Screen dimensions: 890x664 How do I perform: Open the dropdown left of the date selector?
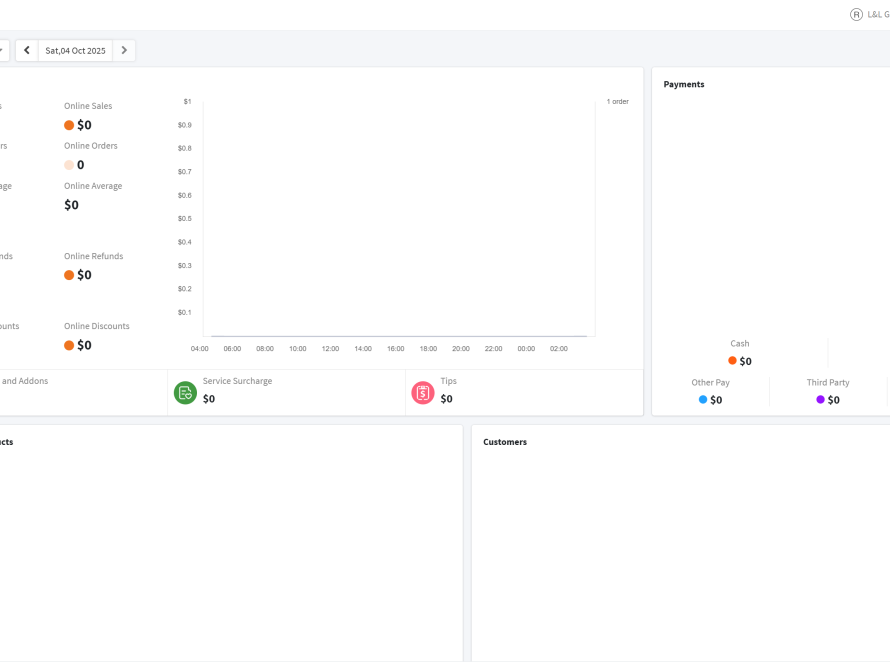pos(2,50)
